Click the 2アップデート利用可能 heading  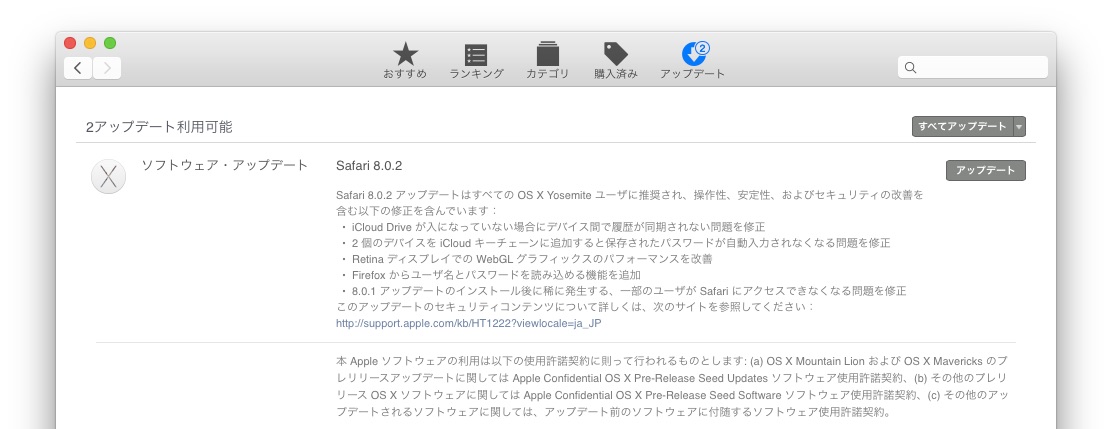click(x=160, y=128)
